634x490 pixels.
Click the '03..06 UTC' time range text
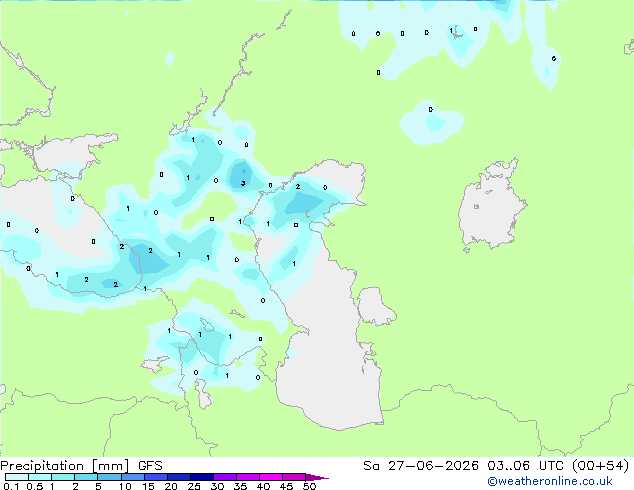click(x=525, y=465)
